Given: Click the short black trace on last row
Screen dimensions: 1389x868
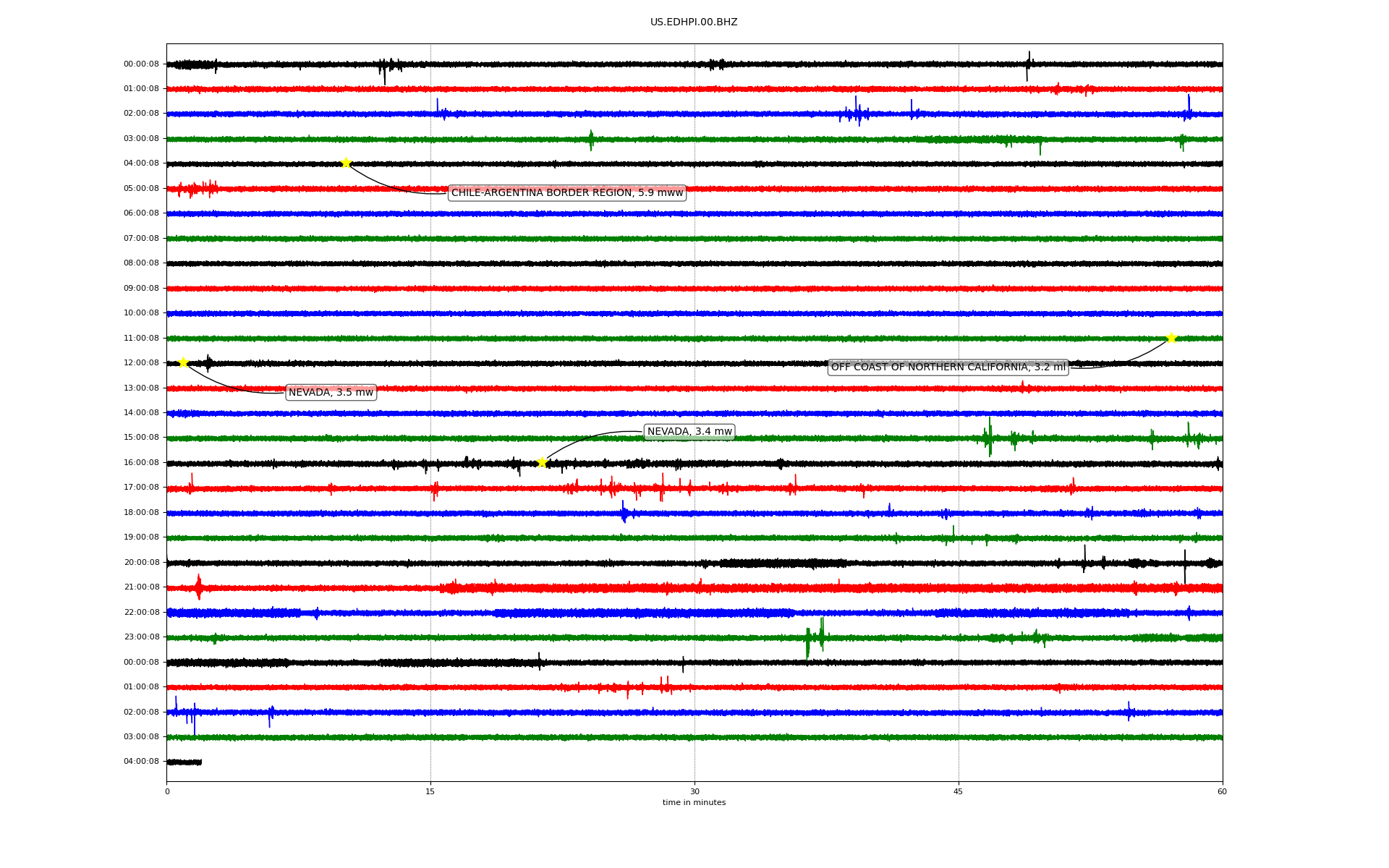Looking at the screenshot, I should click(x=184, y=762).
